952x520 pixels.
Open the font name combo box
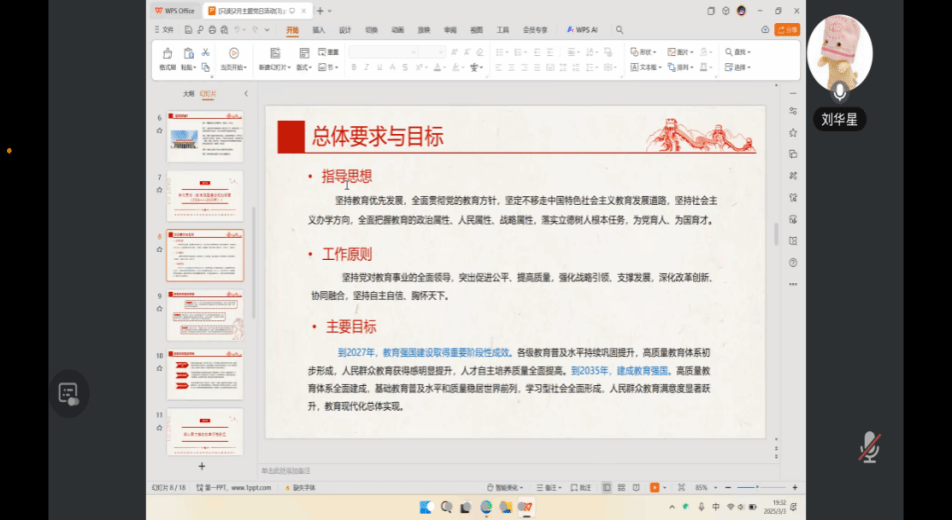pos(382,52)
